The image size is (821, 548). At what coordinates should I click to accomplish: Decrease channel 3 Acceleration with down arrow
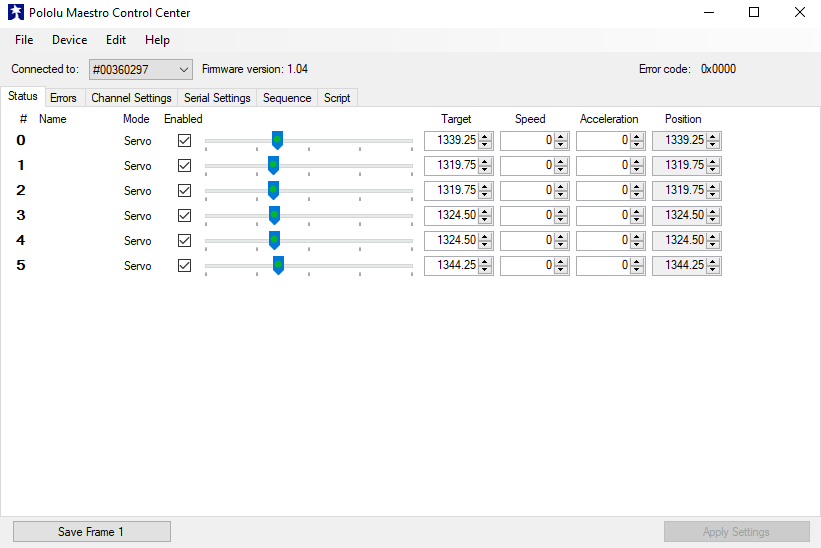(637, 220)
